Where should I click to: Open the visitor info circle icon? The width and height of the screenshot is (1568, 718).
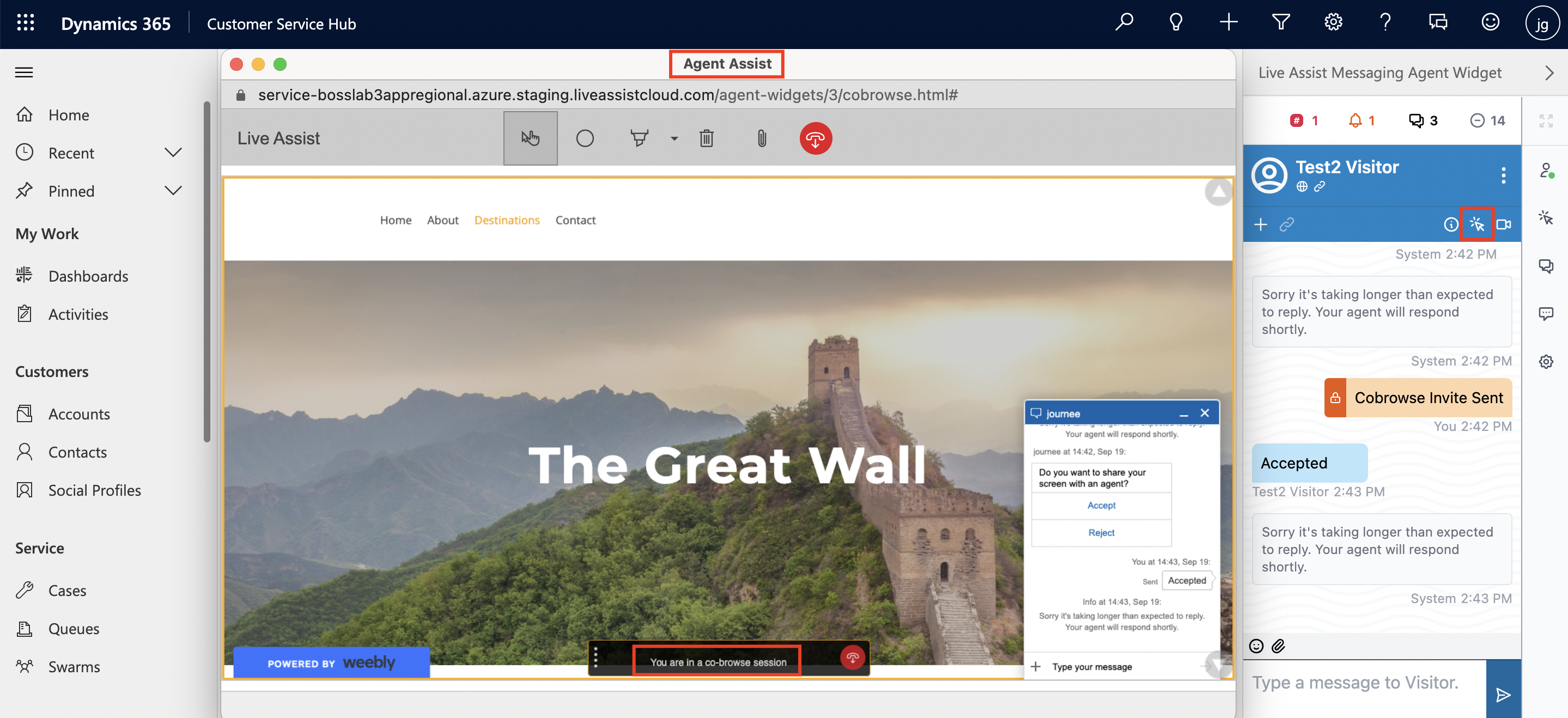[x=1450, y=224]
